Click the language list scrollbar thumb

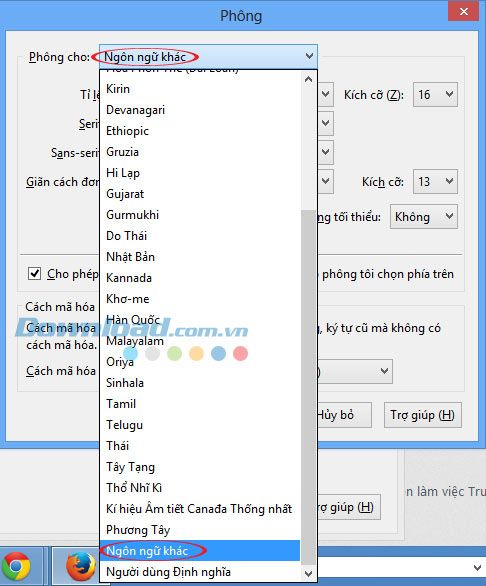(x=308, y=387)
